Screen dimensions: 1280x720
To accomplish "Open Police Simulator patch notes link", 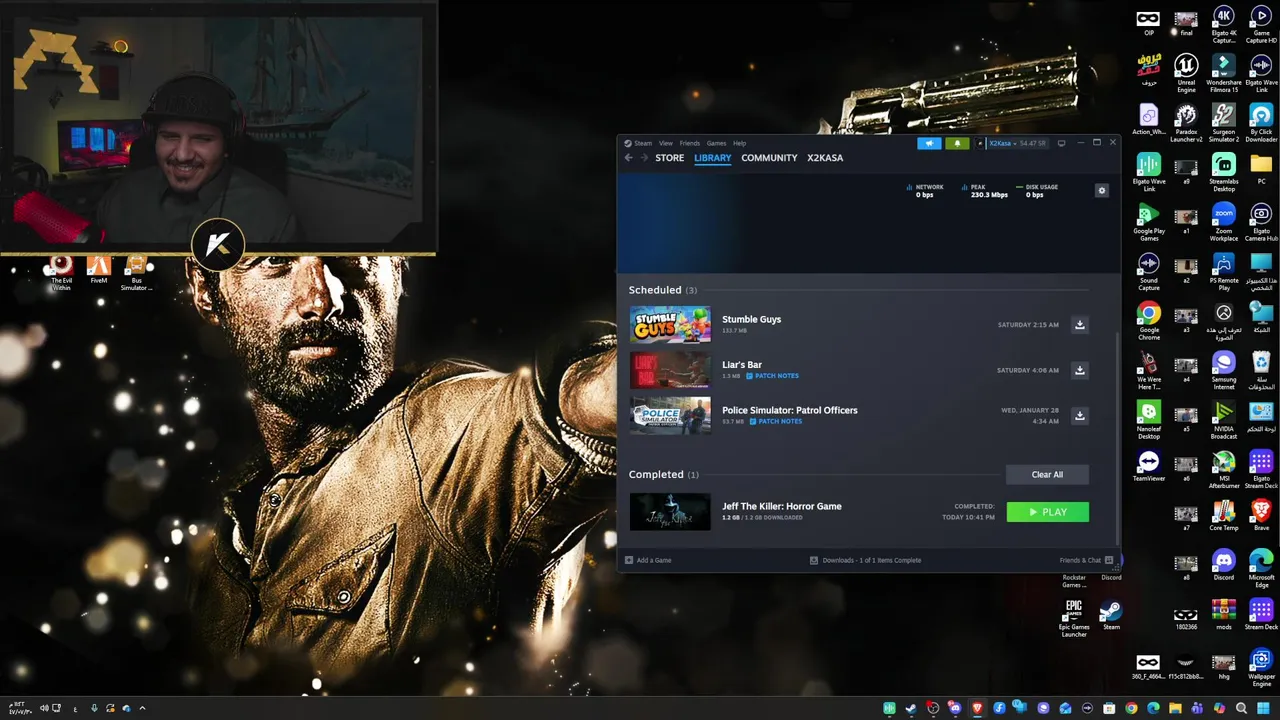I will (x=776, y=421).
